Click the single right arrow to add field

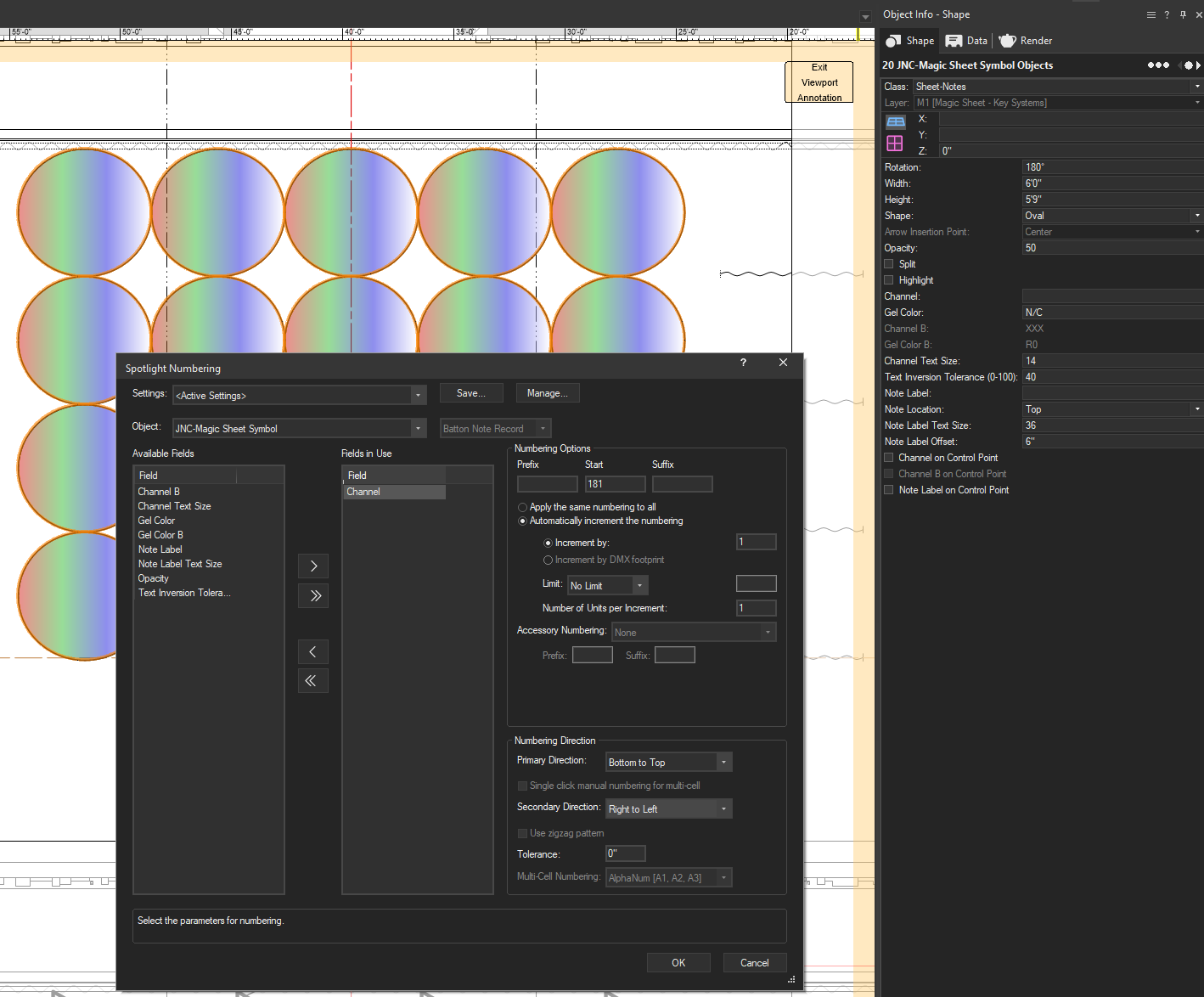coord(313,566)
